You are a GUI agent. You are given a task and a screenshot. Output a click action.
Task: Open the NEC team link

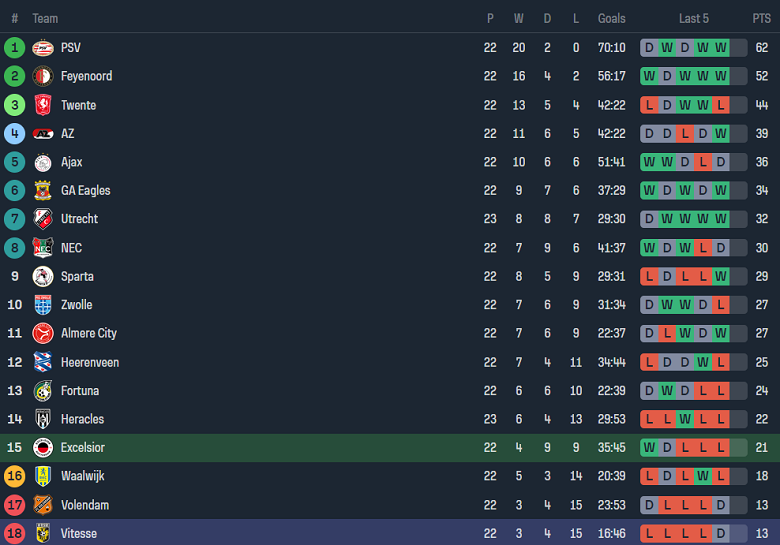click(x=71, y=248)
